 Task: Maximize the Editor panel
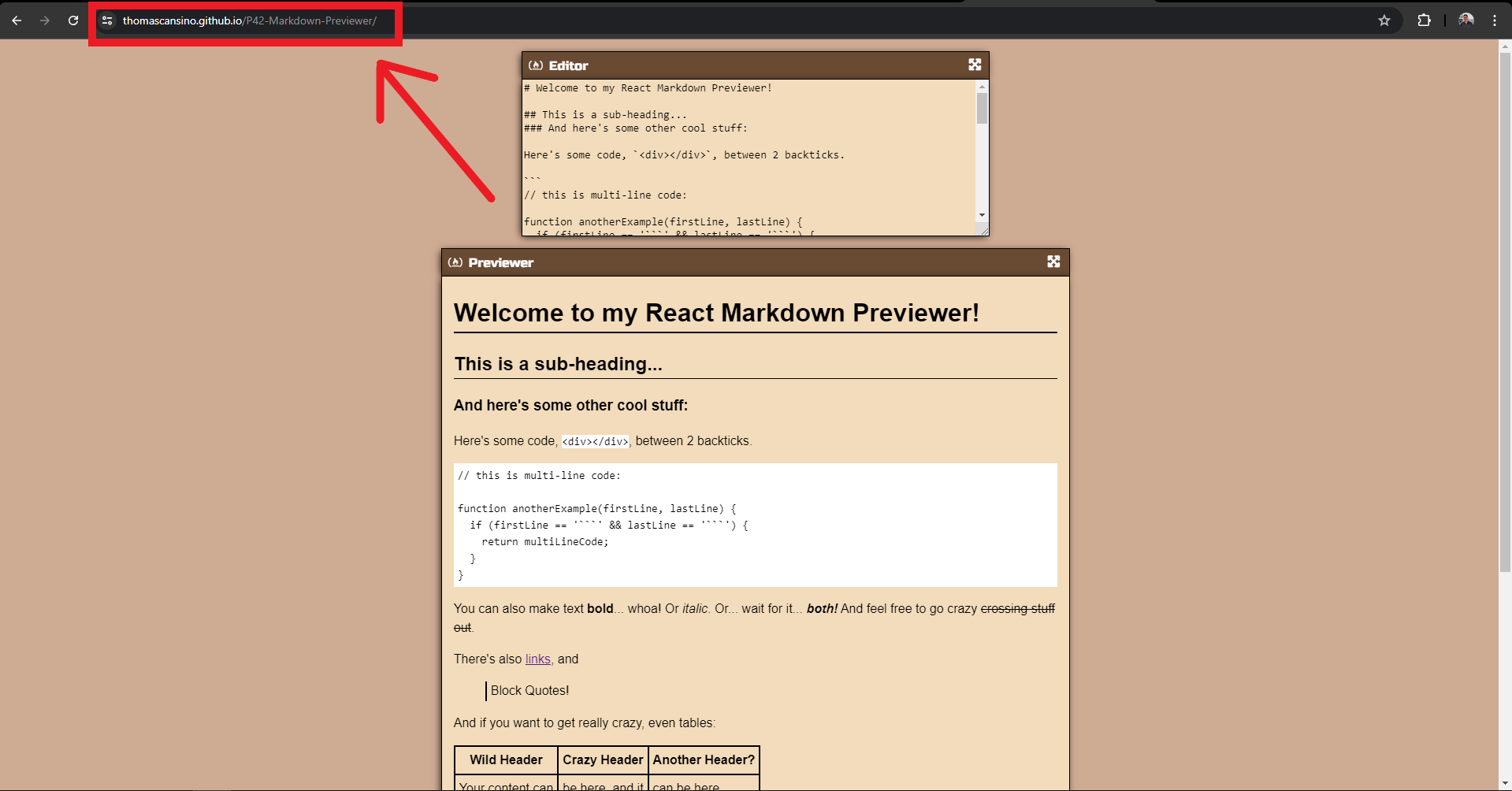click(x=975, y=65)
